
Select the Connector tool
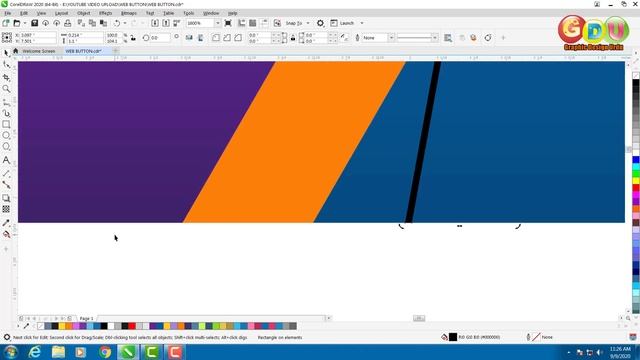(6, 184)
